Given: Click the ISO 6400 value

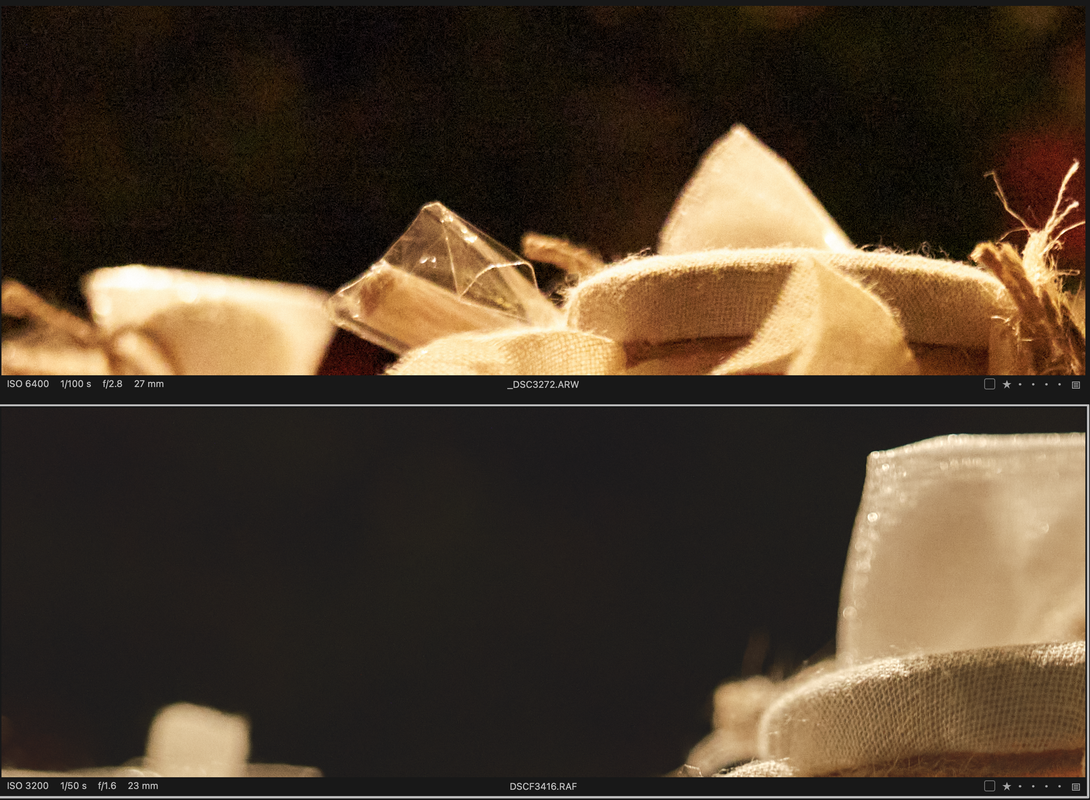Looking at the screenshot, I should pos(28,384).
